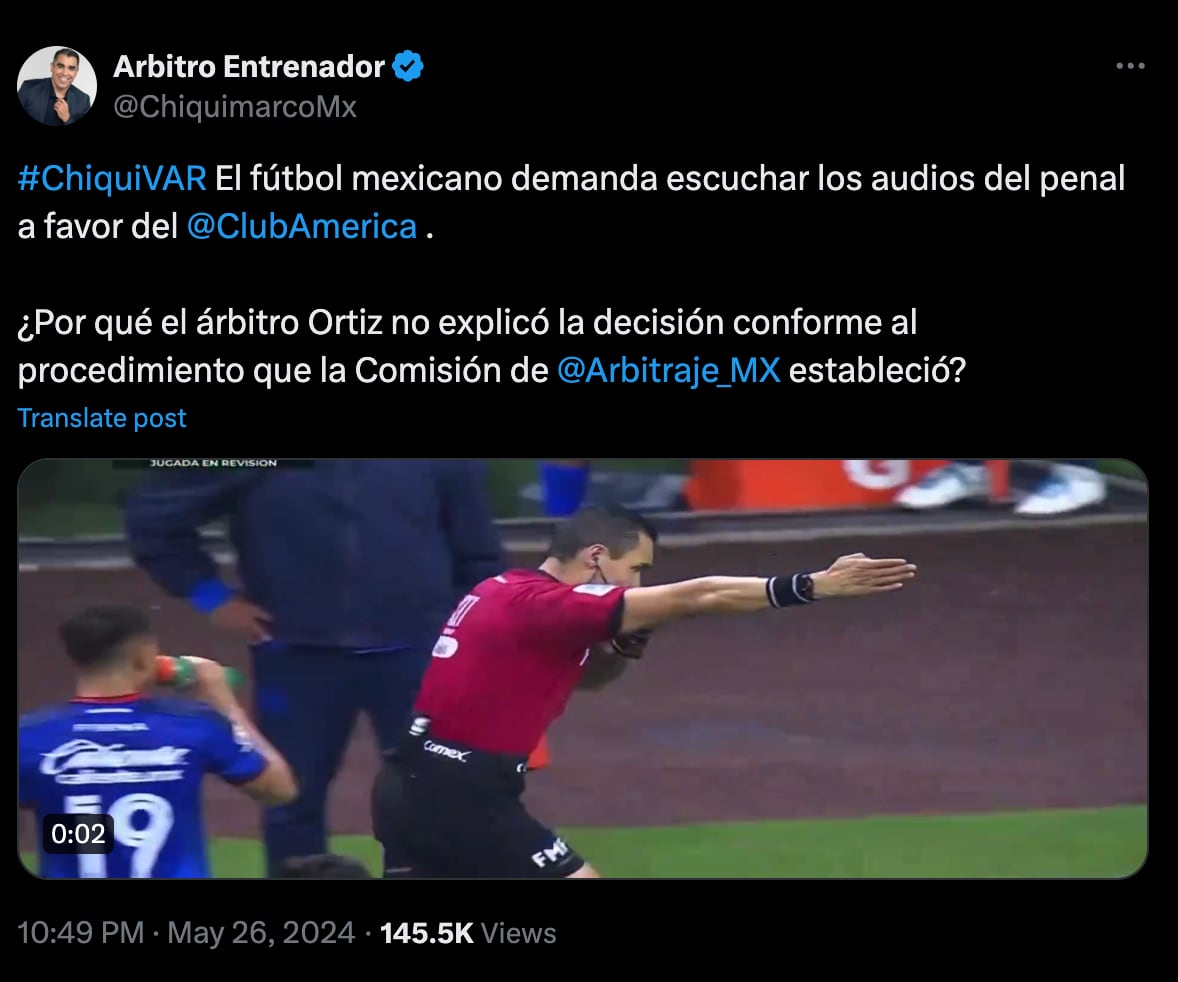1178x982 pixels.
Task: Visit the @ClubAmerica mention
Action: click(x=302, y=226)
